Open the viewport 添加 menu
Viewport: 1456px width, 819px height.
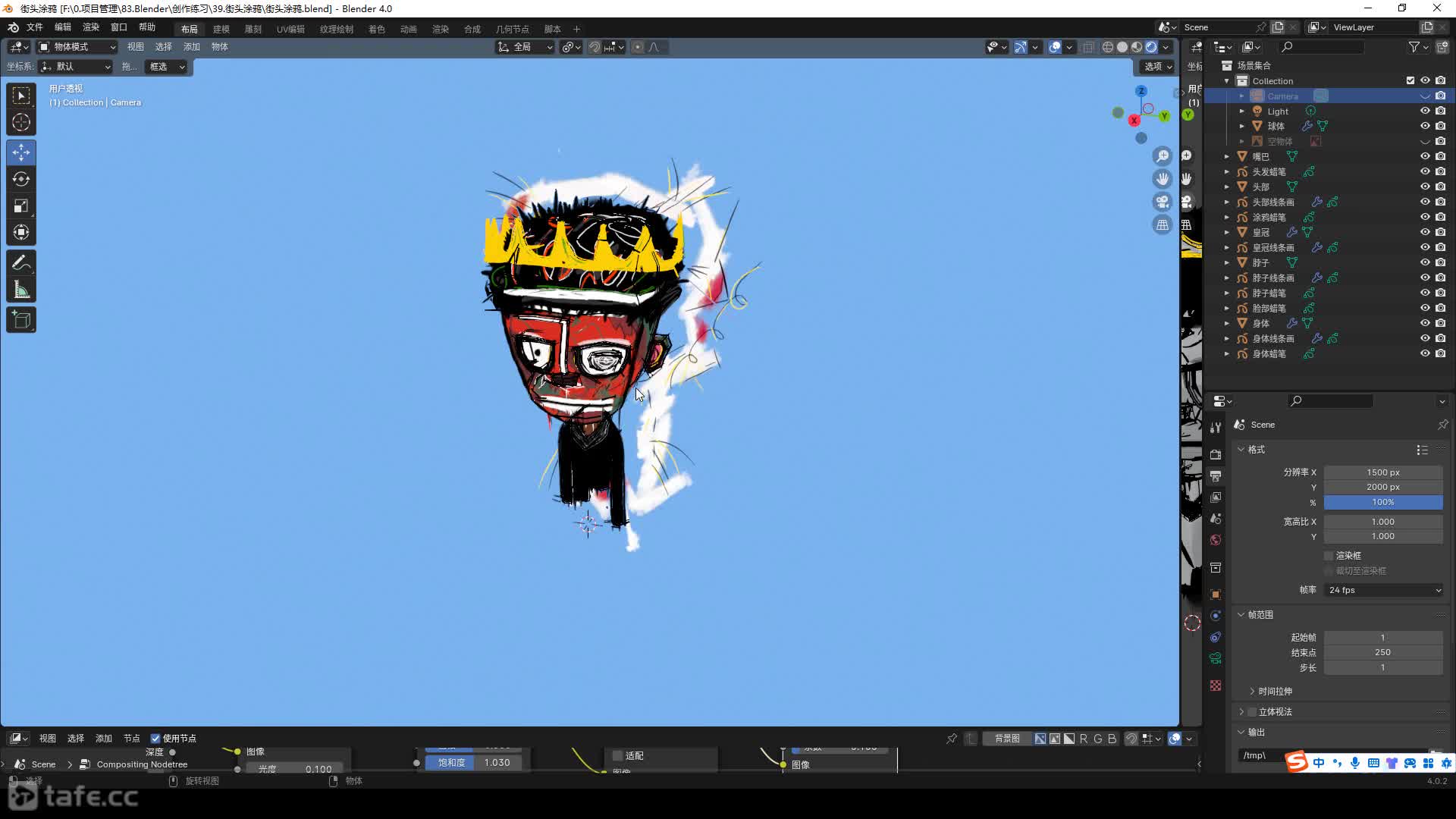(192, 47)
